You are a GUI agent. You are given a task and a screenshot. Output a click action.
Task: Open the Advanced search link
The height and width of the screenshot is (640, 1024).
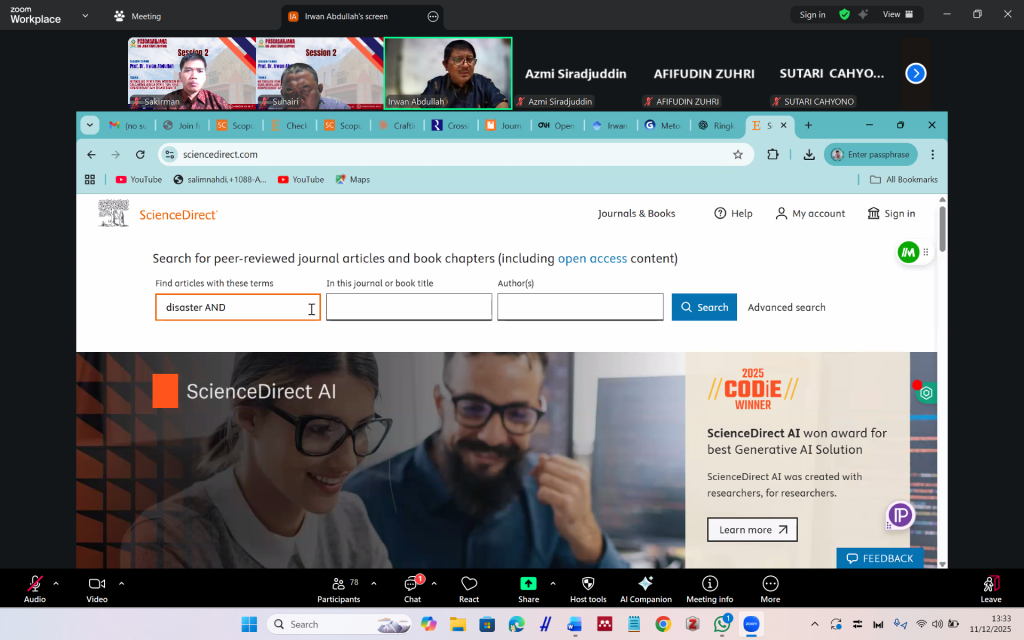tap(786, 307)
